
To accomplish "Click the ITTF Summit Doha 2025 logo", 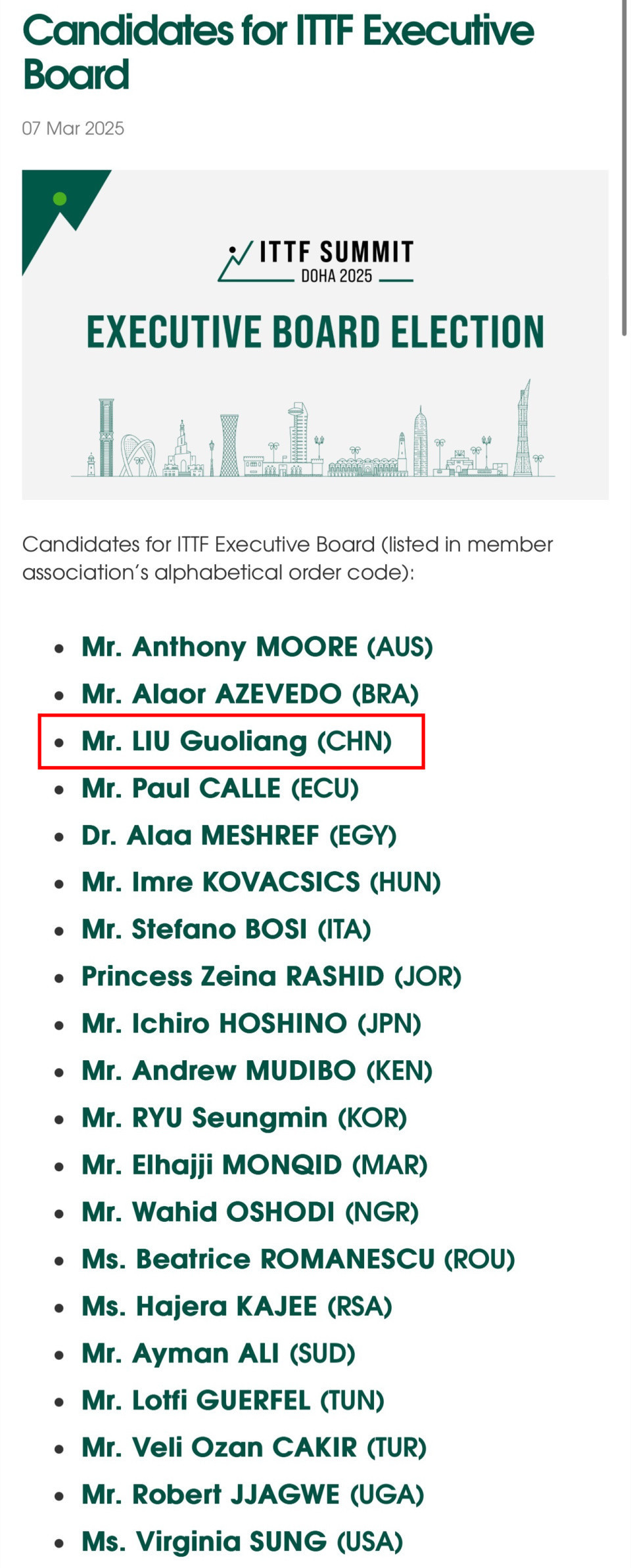I will coord(316,261).
